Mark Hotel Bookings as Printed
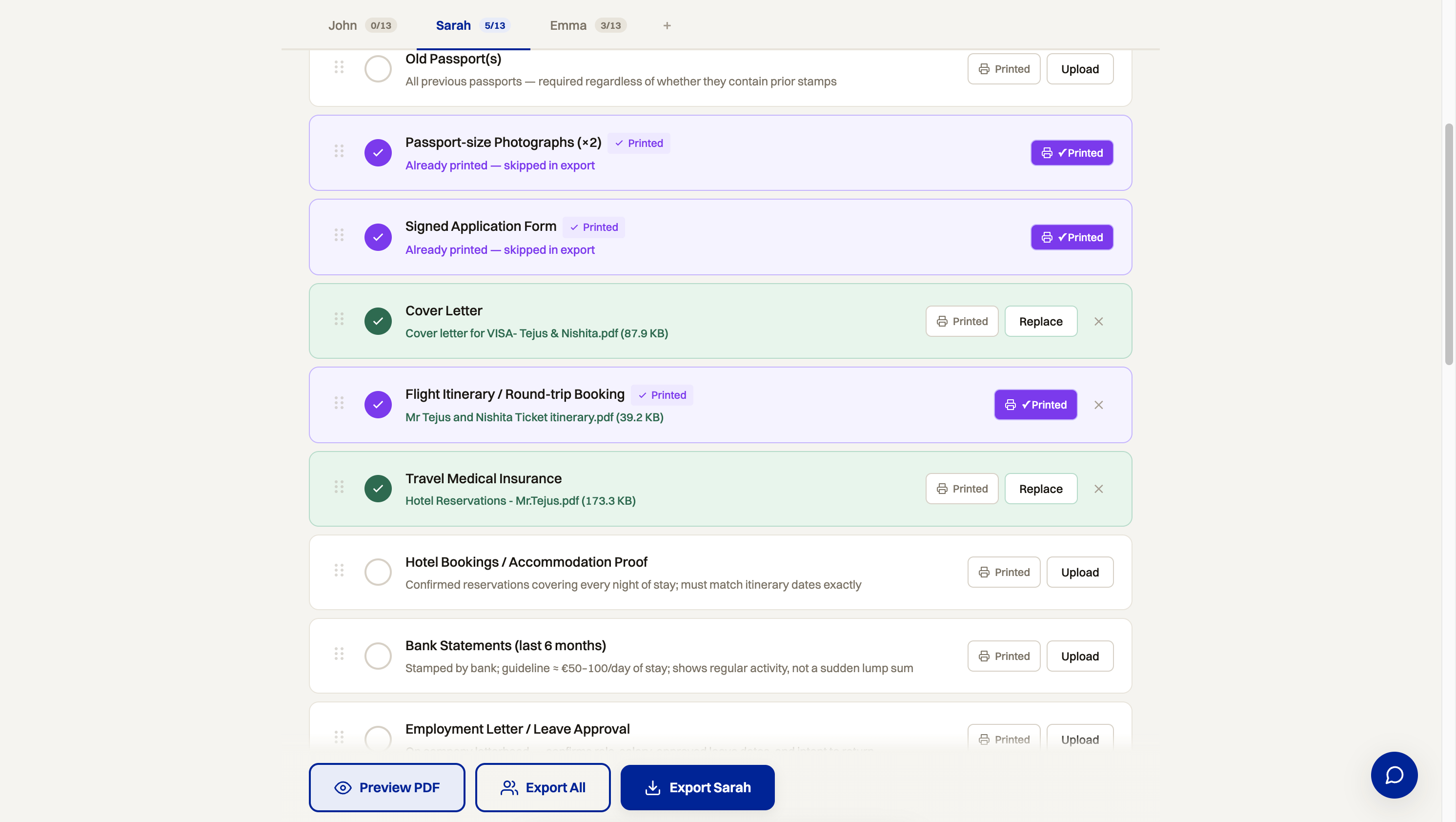This screenshot has height=822, width=1456. pyautogui.click(x=1004, y=572)
